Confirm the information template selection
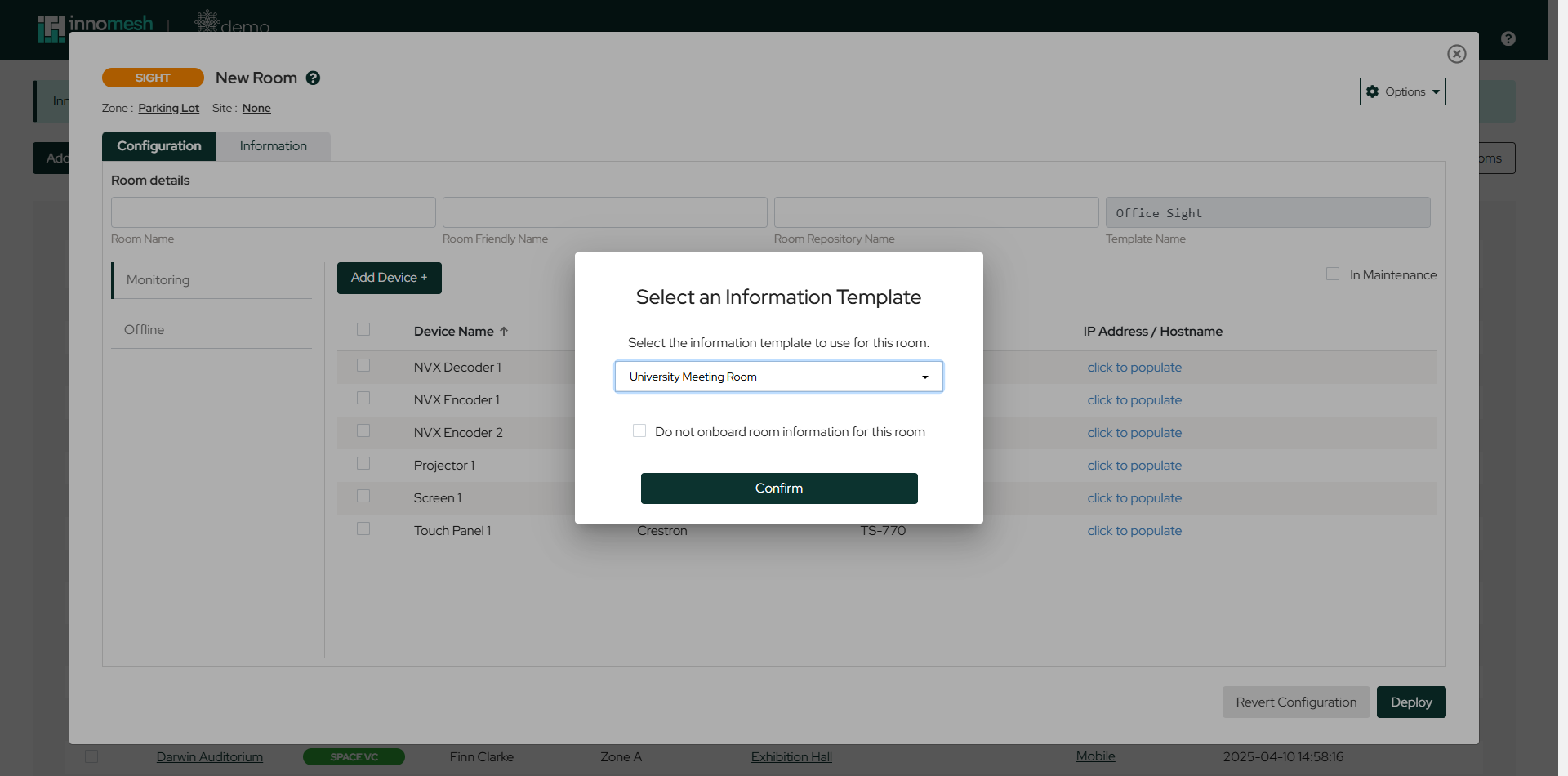 pyautogui.click(x=778, y=488)
